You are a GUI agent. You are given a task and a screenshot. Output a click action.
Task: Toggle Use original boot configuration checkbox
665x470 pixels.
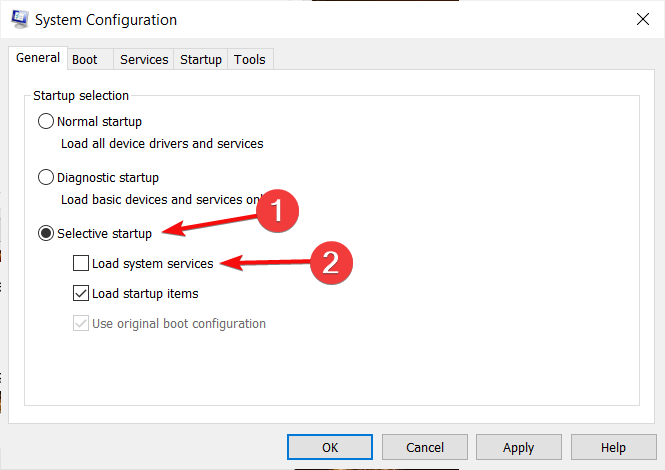coord(81,324)
